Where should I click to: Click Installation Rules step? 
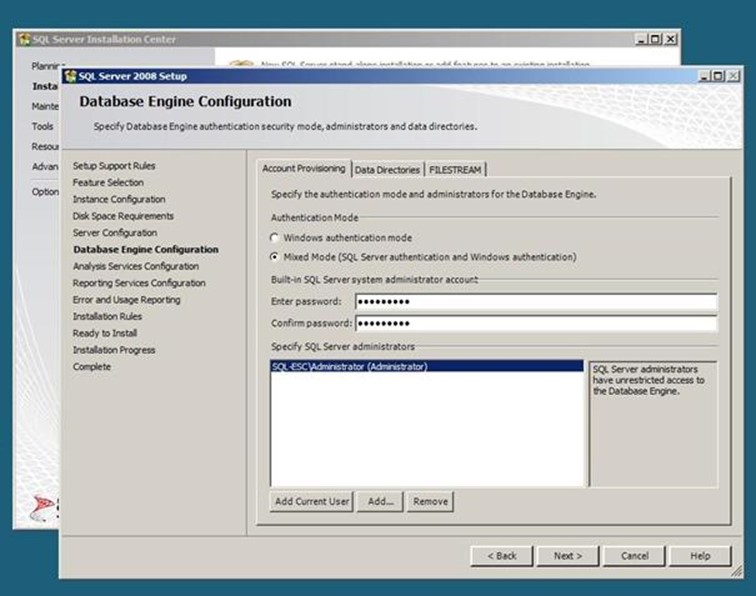click(107, 316)
